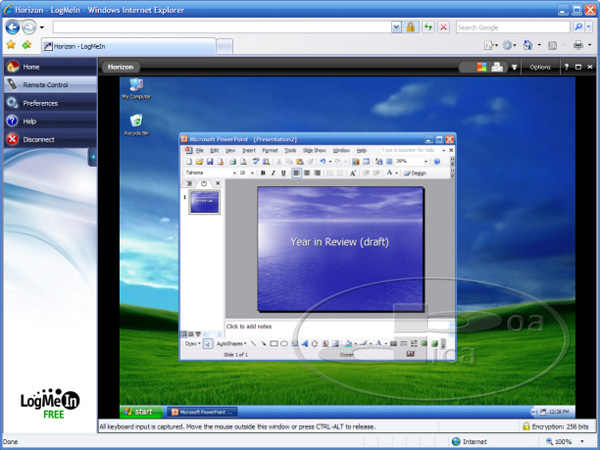Expand the AutoShapes menu
The width and height of the screenshot is (600, 450).
[231, 343]
